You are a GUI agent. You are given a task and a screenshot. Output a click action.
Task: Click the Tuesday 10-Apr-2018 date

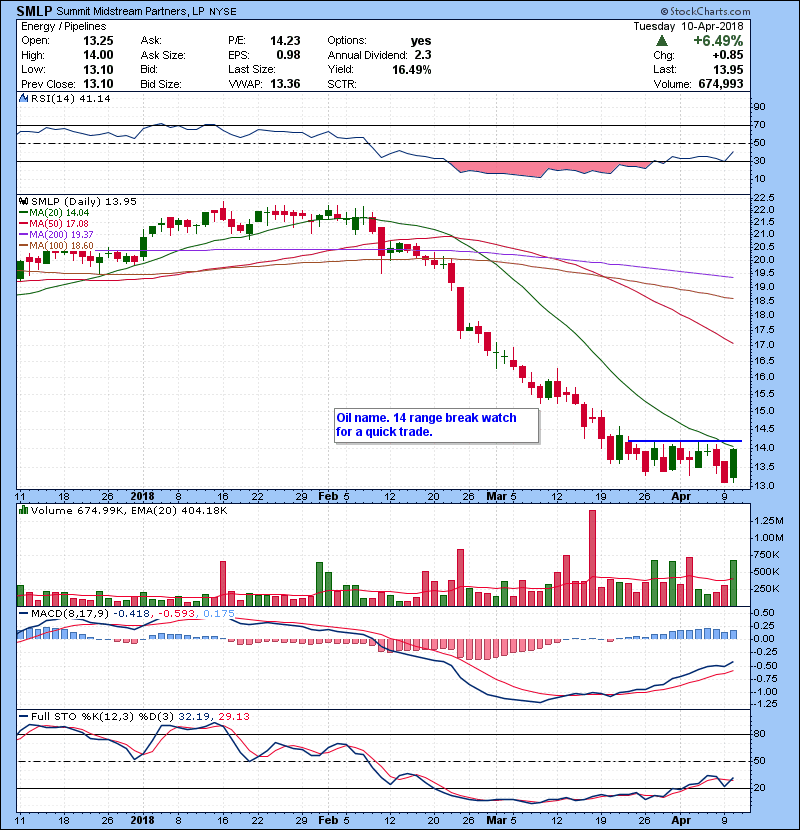coord(688,26)
